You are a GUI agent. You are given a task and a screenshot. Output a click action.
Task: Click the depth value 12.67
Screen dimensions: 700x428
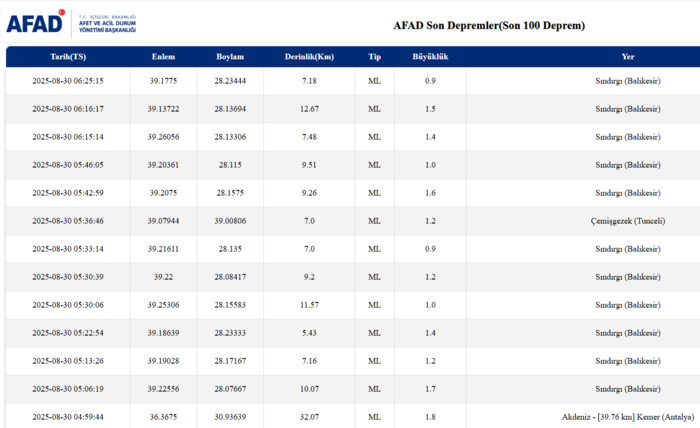tap(309, 109)
